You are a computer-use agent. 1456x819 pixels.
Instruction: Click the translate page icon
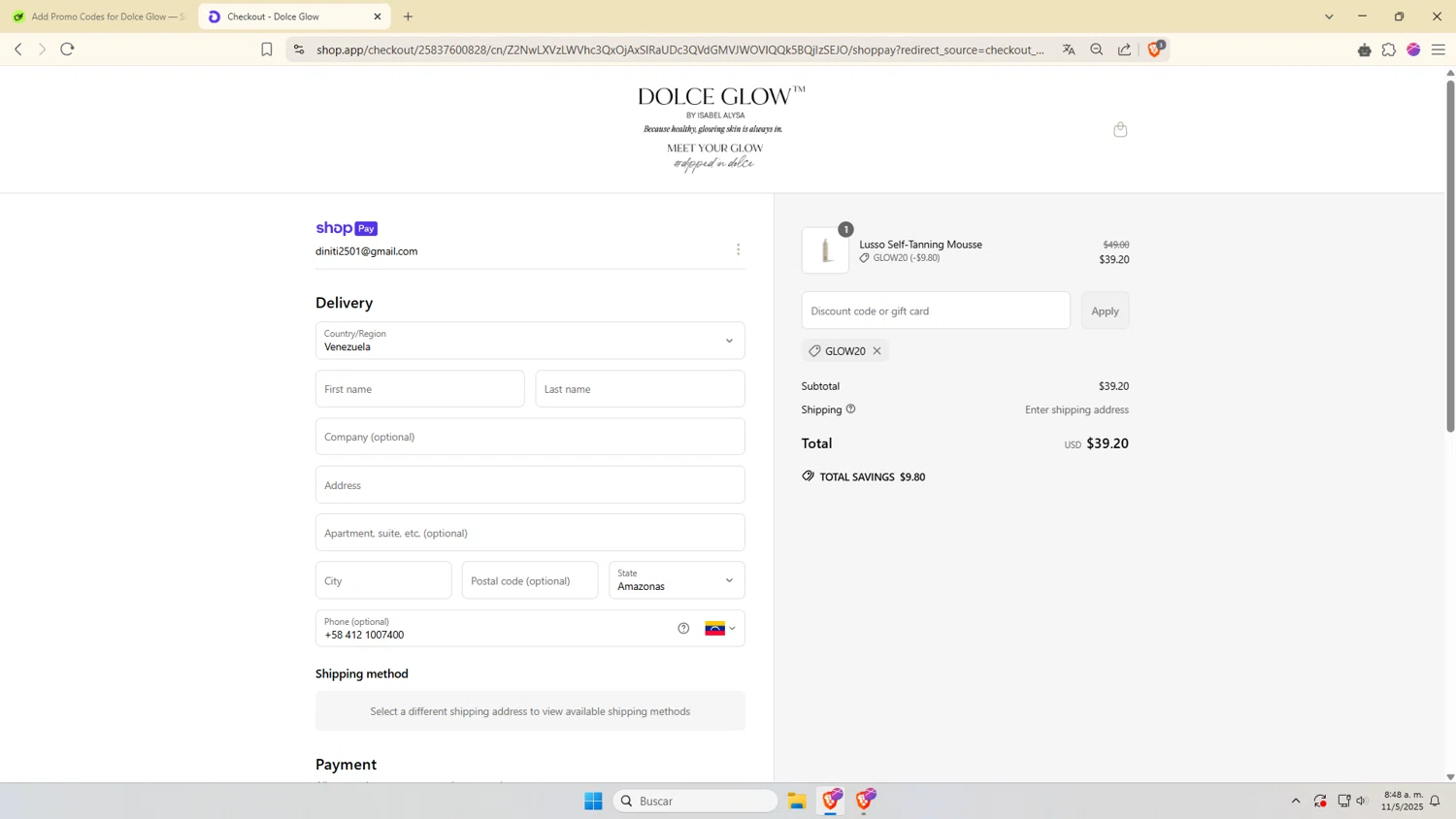pos(1069,49)
